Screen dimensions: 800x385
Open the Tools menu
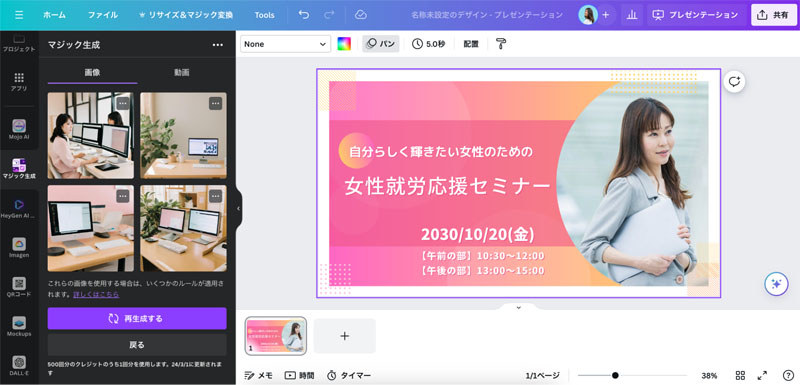[264, 15]
